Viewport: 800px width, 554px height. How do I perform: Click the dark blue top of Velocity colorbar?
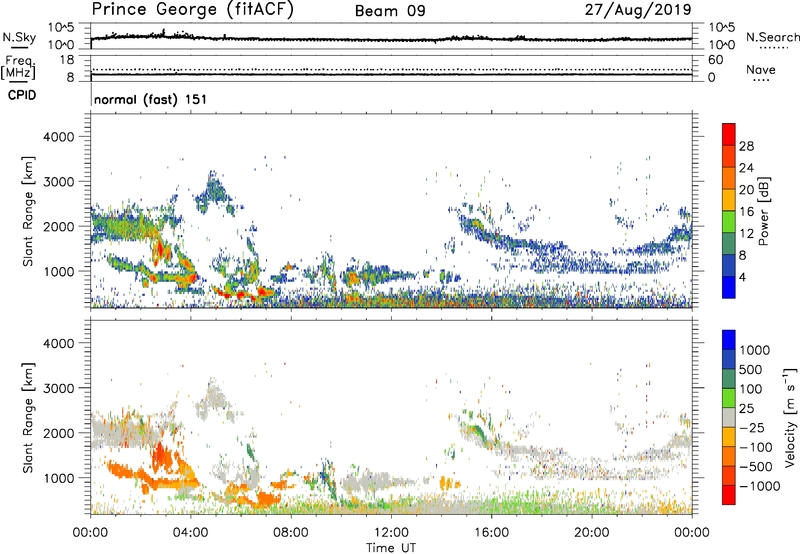[729, 340]
